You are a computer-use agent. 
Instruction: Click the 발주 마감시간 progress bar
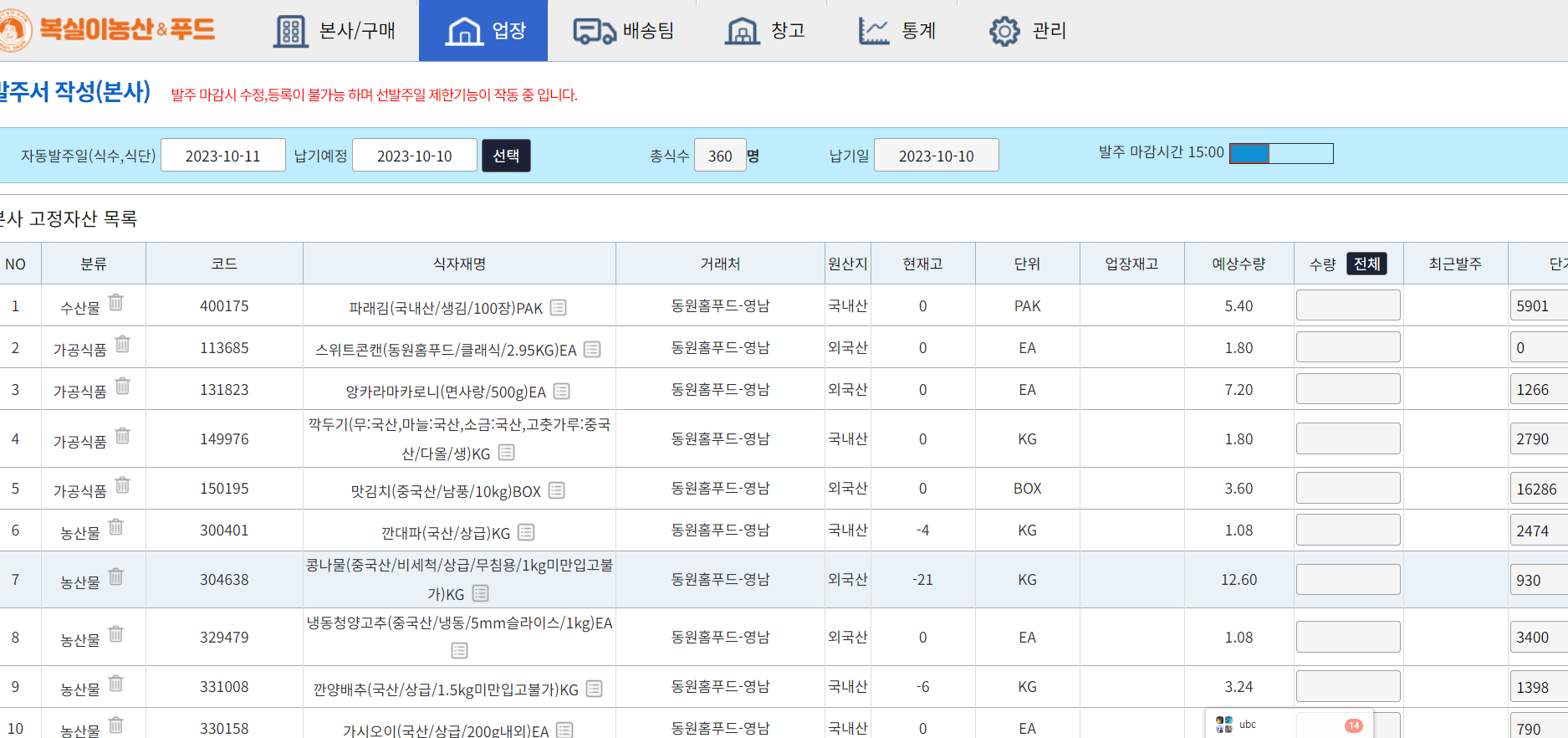coord(1281,153)
